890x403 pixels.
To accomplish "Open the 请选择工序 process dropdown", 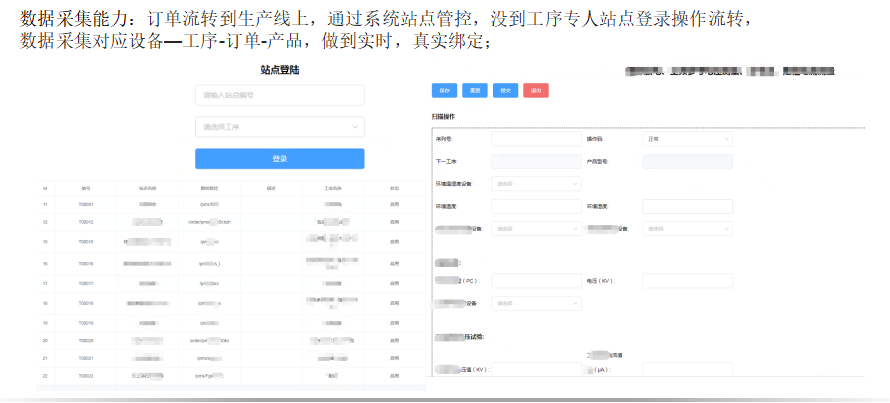I will (279, 127).
